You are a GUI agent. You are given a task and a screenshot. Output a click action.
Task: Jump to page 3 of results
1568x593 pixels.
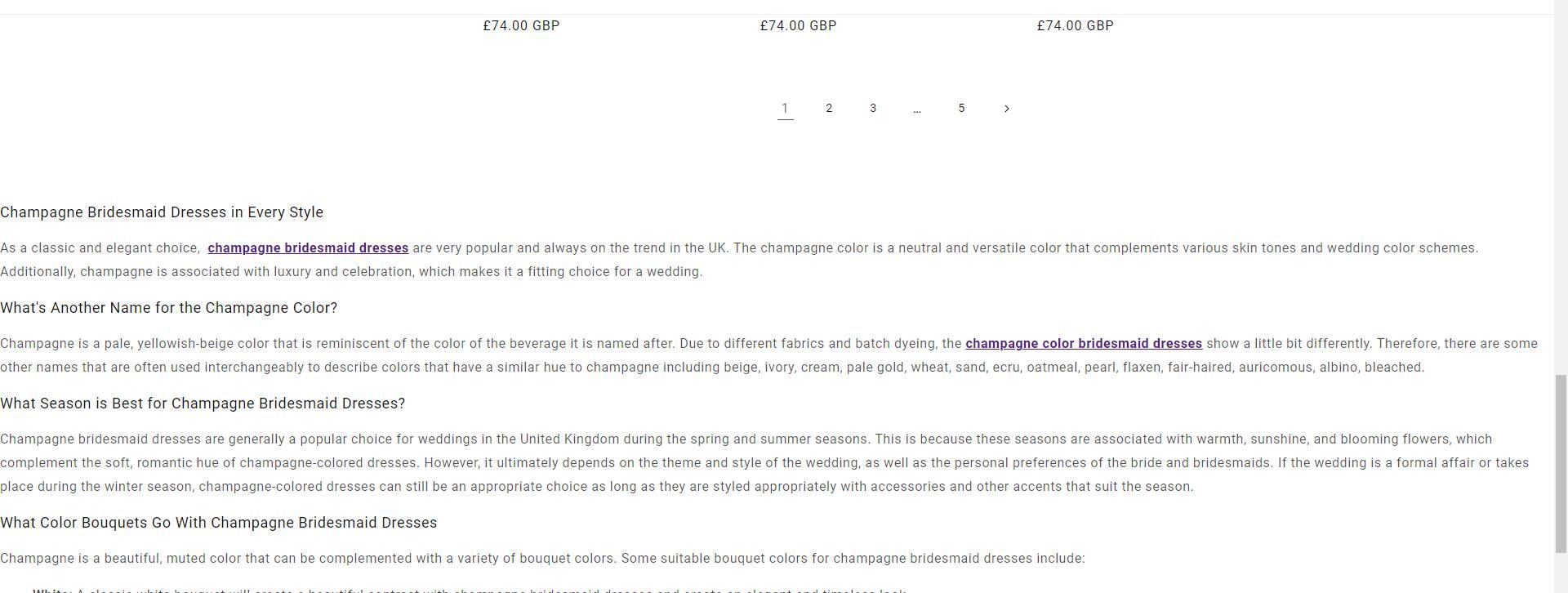(873, 109)
